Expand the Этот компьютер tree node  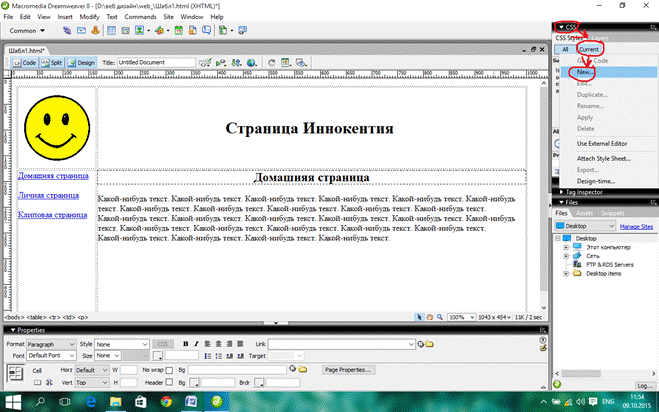point(566,247)
